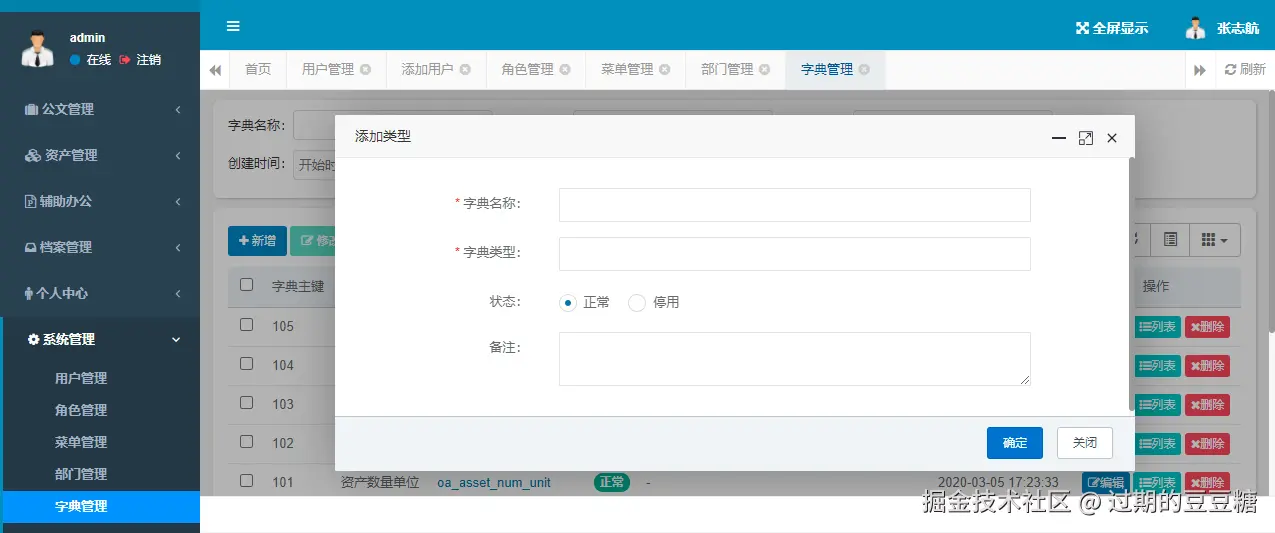This screenshot has width=1275, height=533.
Task: Open the columns dropdown grid button
Action: (x=1216, y=240)
